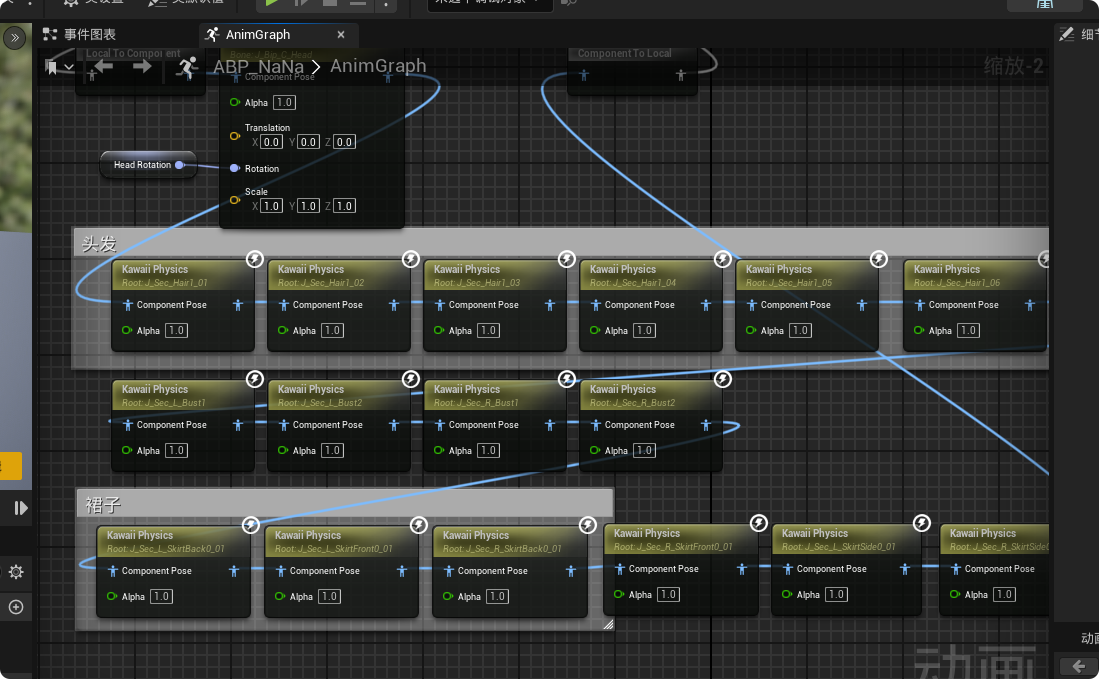Select the 裙子 comment box header
1099x679 pixels.
(x=345, y=504)
